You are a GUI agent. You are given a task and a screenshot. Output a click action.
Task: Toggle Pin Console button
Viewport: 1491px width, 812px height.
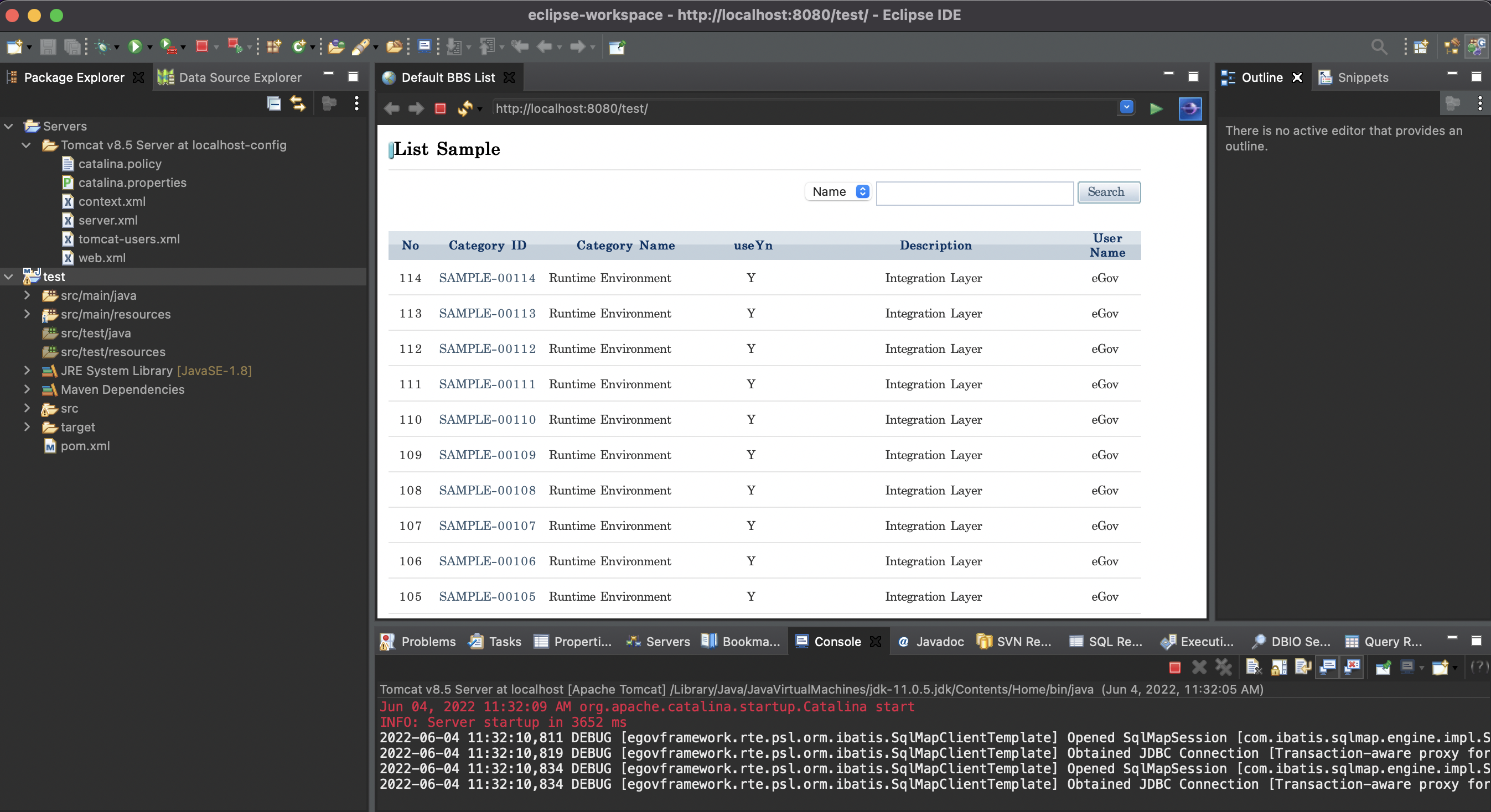point(1383,668)
